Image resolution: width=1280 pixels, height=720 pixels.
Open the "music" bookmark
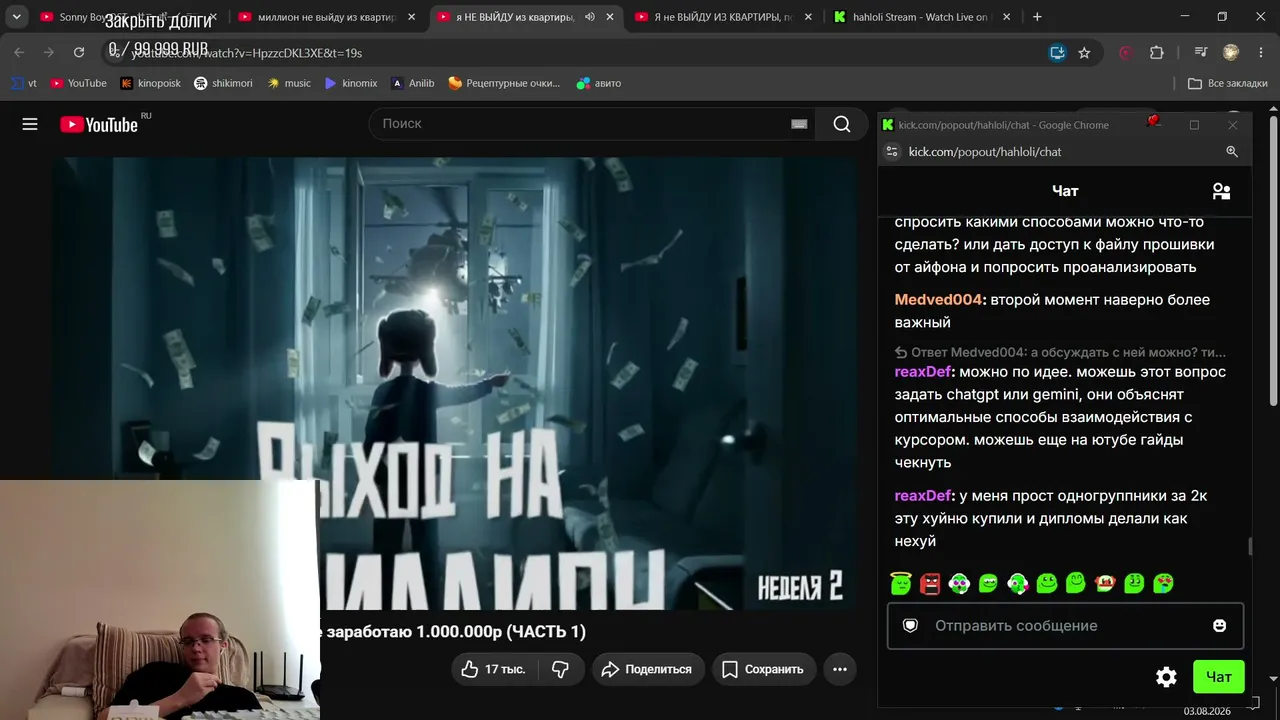289,83
